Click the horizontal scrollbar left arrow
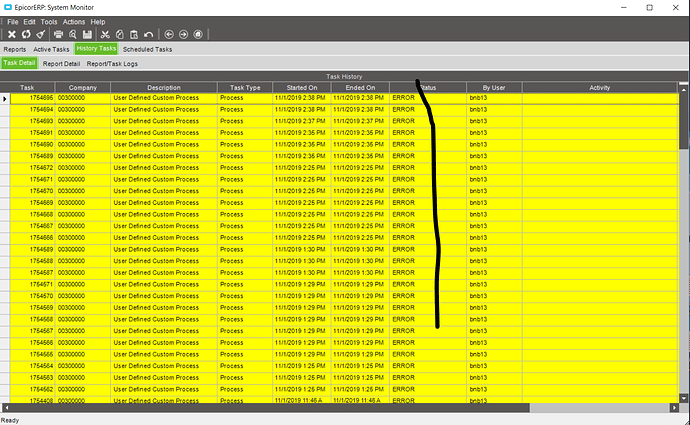 click(x=6, y=408)
